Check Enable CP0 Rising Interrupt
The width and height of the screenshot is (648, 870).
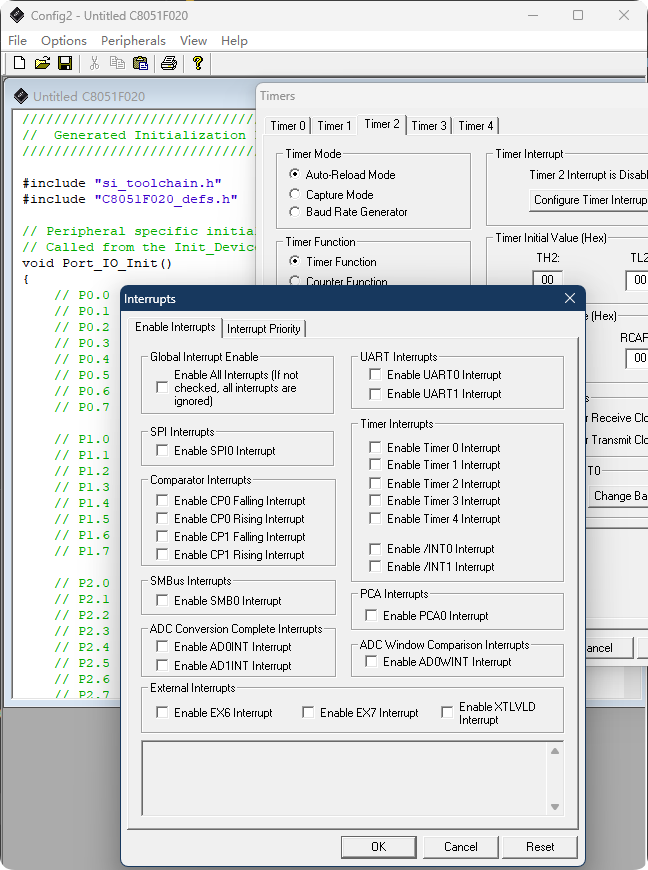[x=162, y=518]
